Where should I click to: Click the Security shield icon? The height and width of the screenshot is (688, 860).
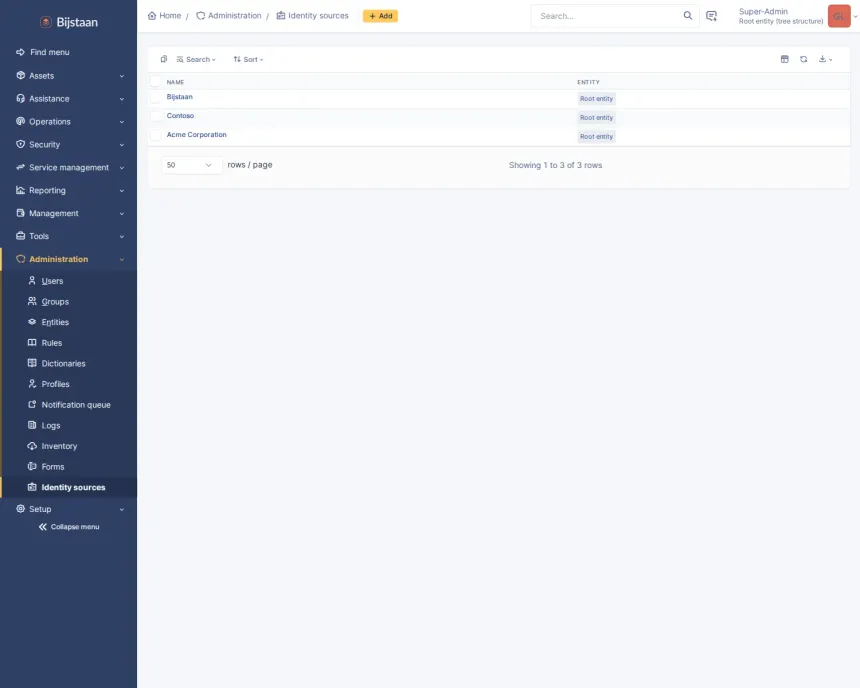click(20, 144)
